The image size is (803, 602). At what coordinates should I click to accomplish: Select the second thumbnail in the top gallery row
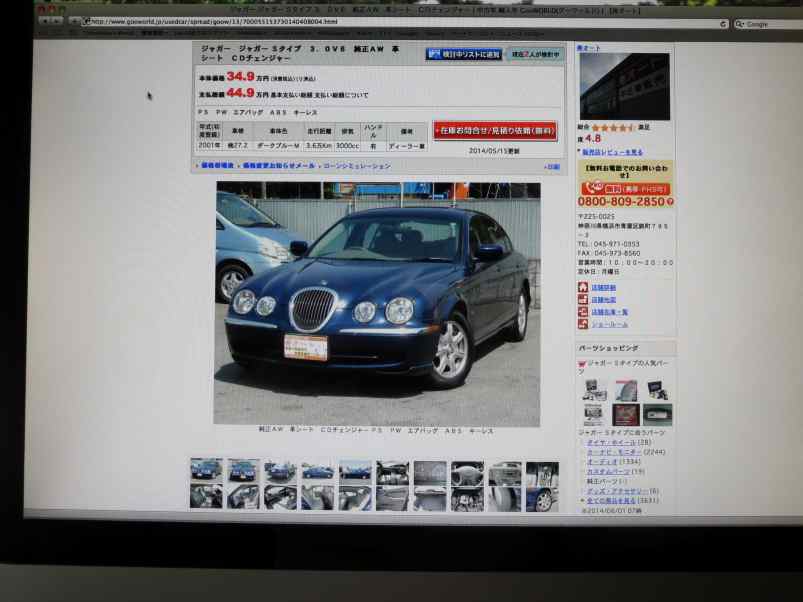pyautogui.click(x=244, y=470)
